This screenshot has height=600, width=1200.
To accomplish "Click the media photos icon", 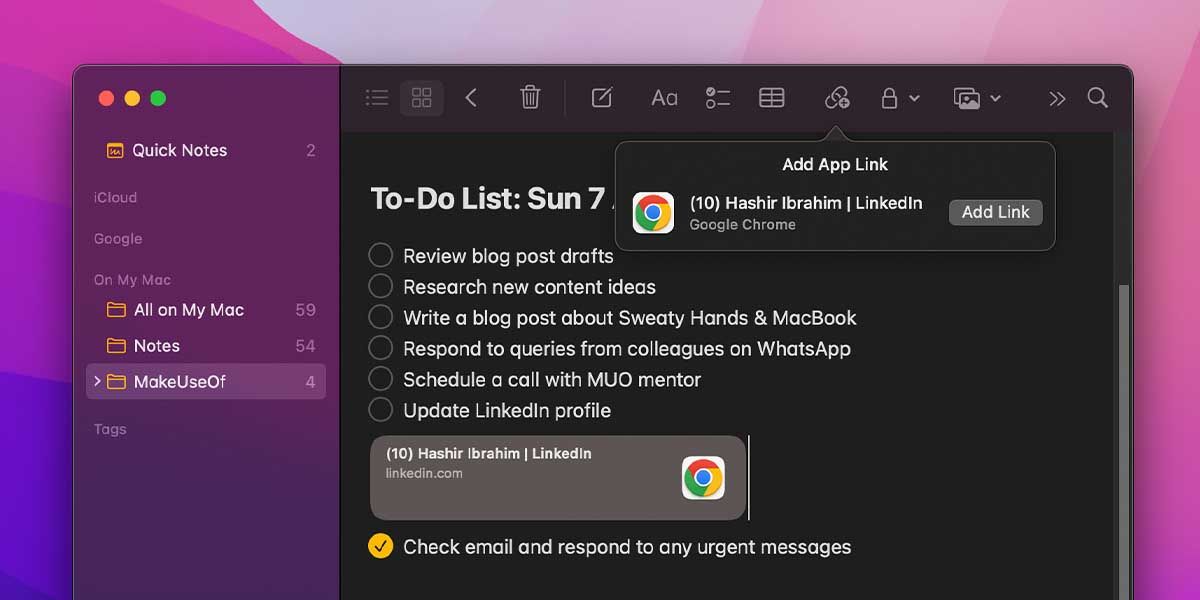I will [x=966, y=98].
